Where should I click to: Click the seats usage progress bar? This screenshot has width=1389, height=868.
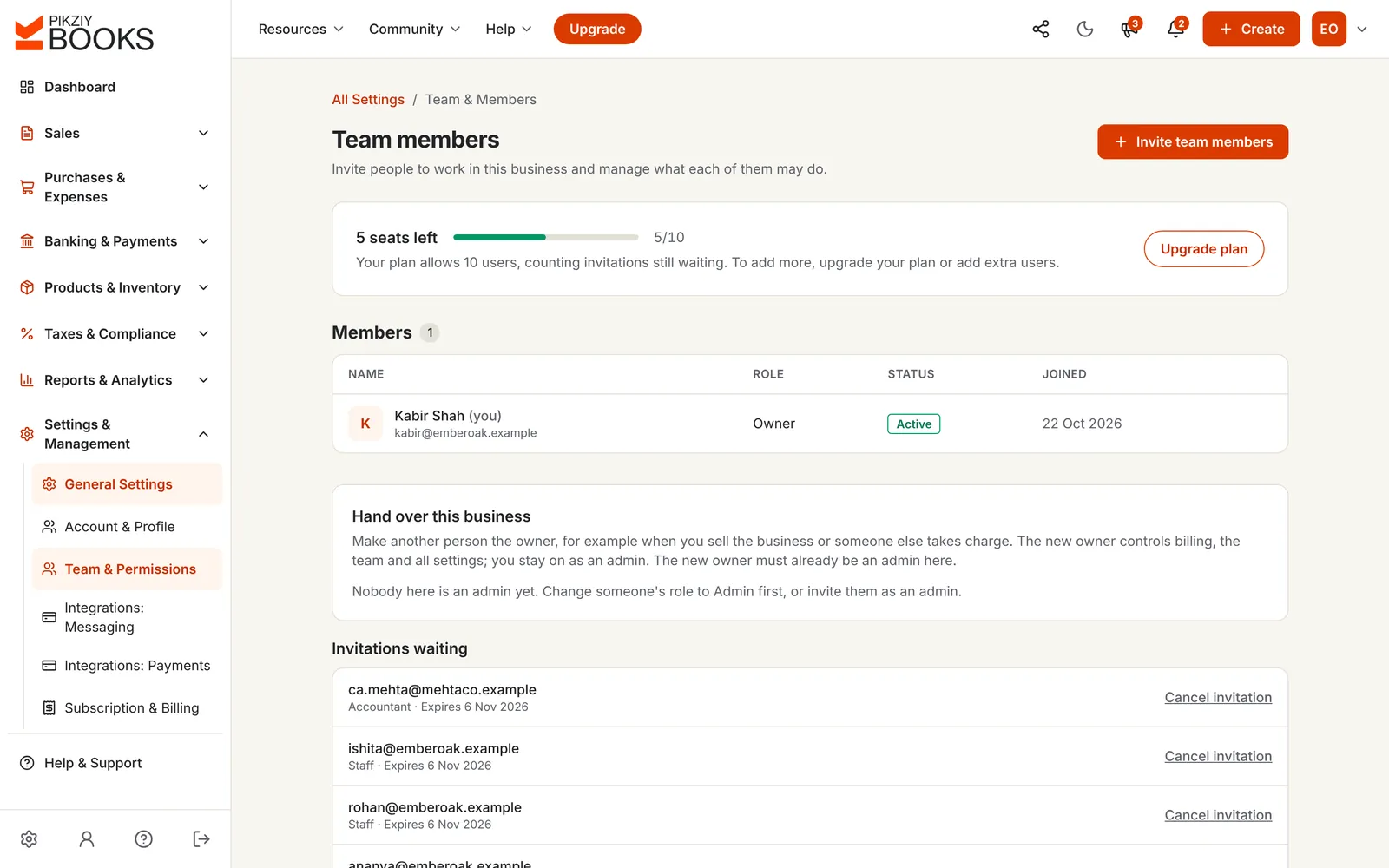click(x=546, y=237)
